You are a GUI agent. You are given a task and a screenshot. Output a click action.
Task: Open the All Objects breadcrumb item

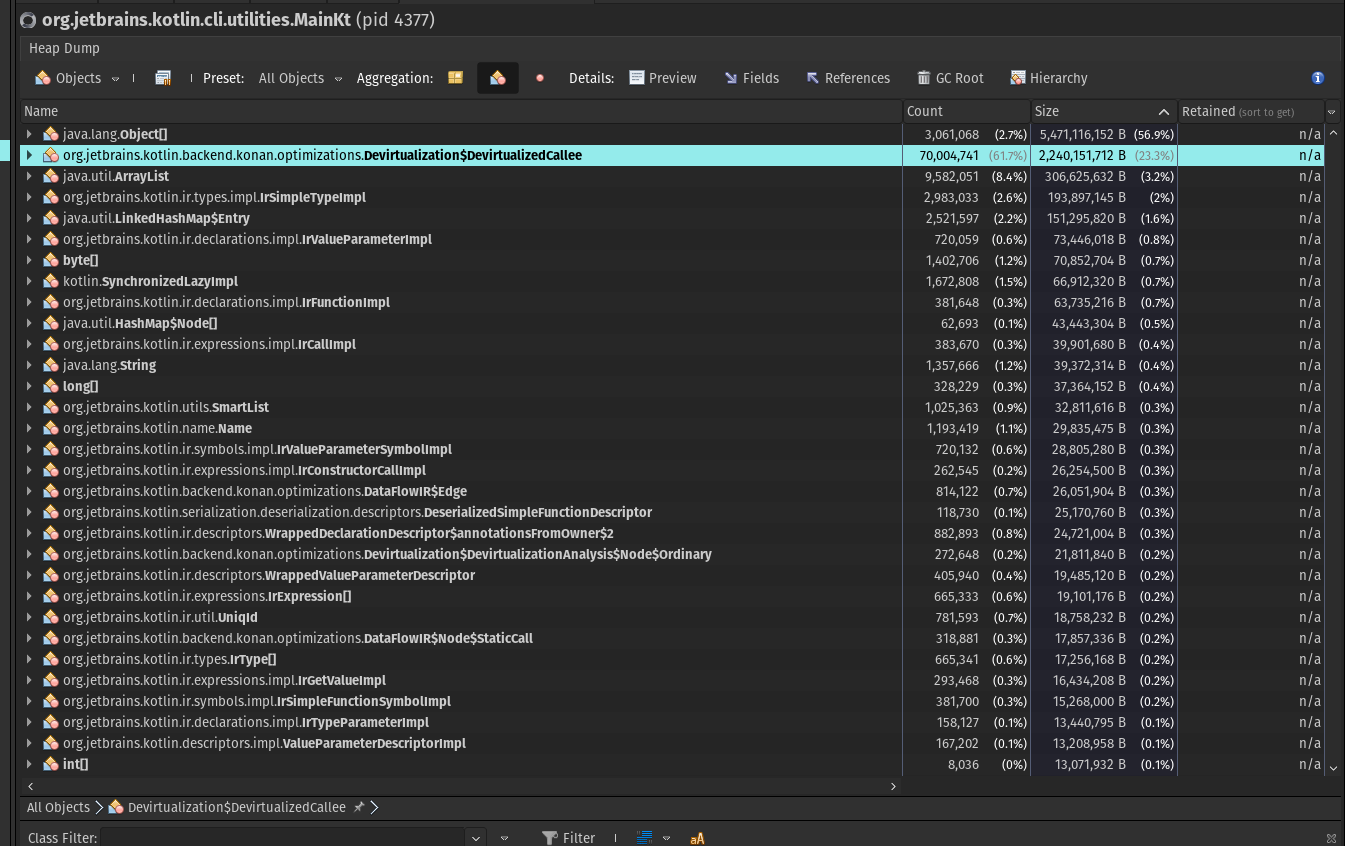pos(58,807)
